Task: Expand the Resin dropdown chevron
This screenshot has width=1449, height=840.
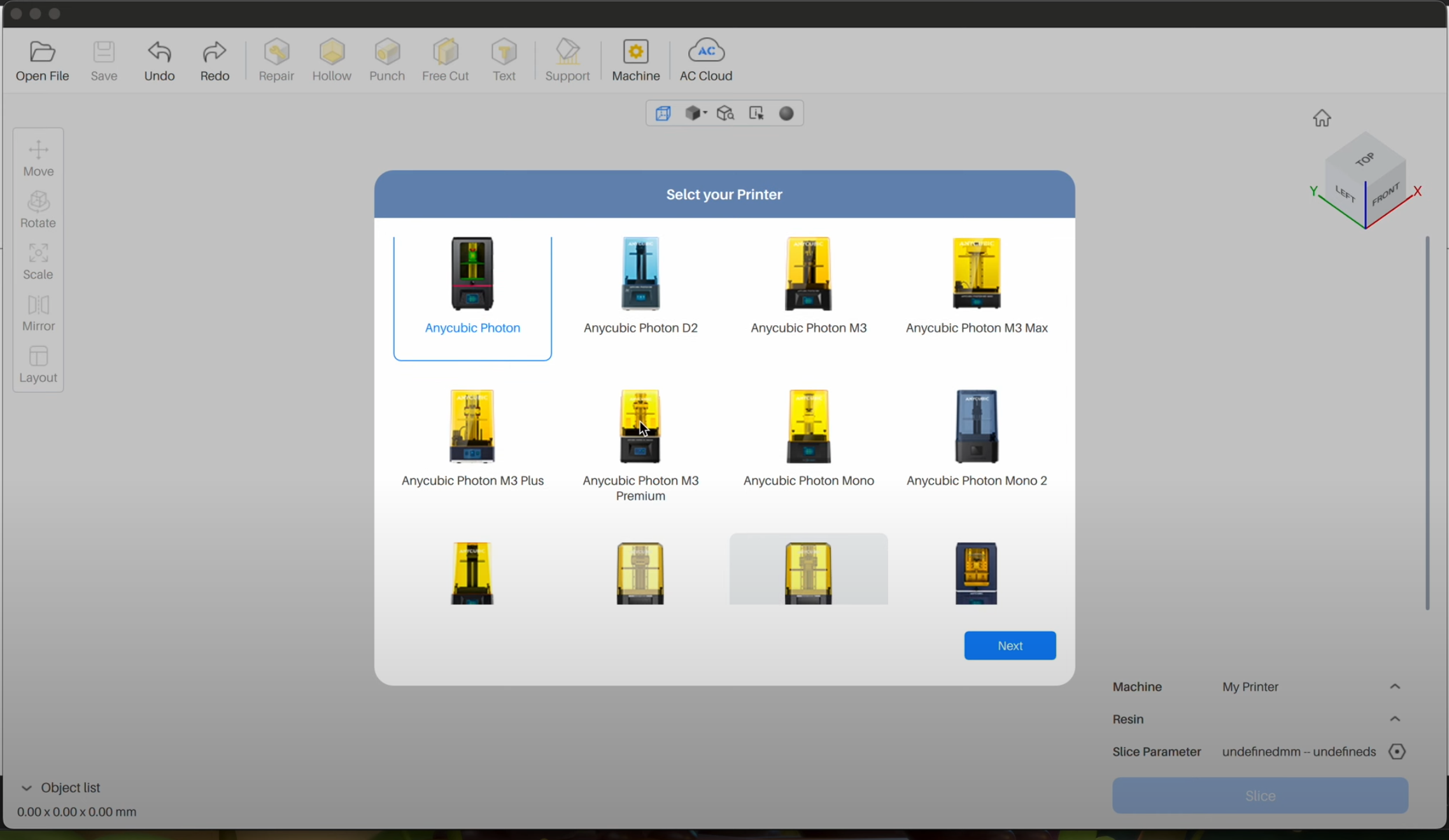Action: point(1395,719)
